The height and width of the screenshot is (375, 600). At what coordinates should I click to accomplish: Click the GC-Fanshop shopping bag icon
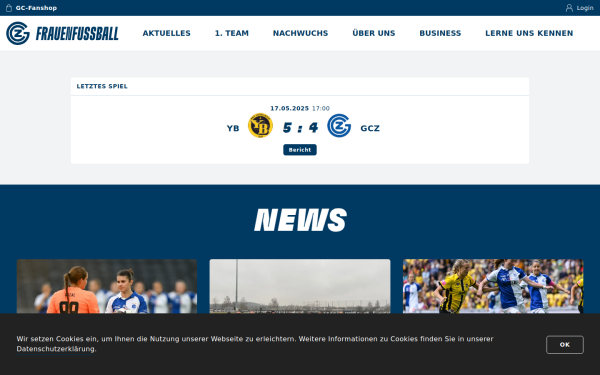coord(9,8)
